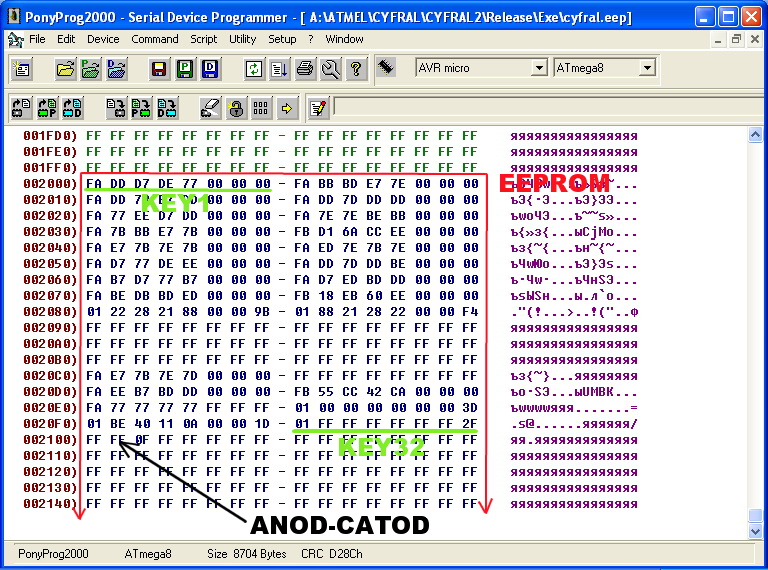
Task: Open security and configuration bits padlock icon
Action: tap(236, 108)
